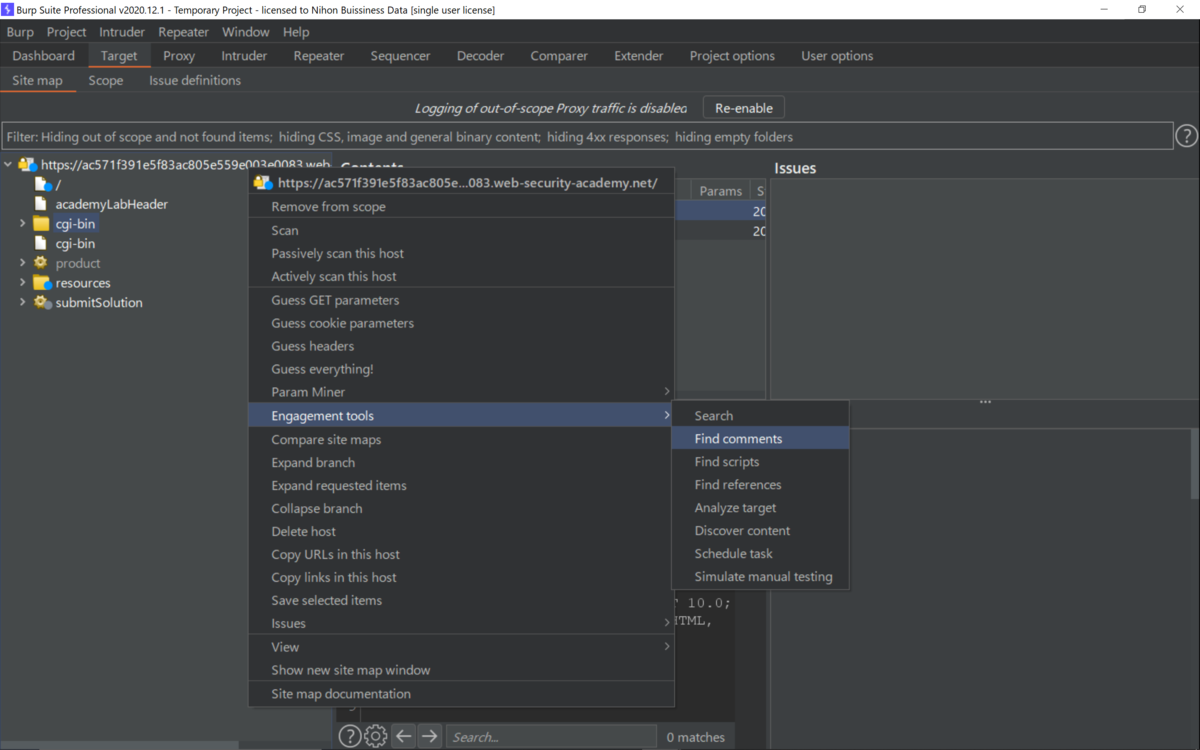Open search settings gear icon
Screen dimensions: 1200x750
[375, 736]
